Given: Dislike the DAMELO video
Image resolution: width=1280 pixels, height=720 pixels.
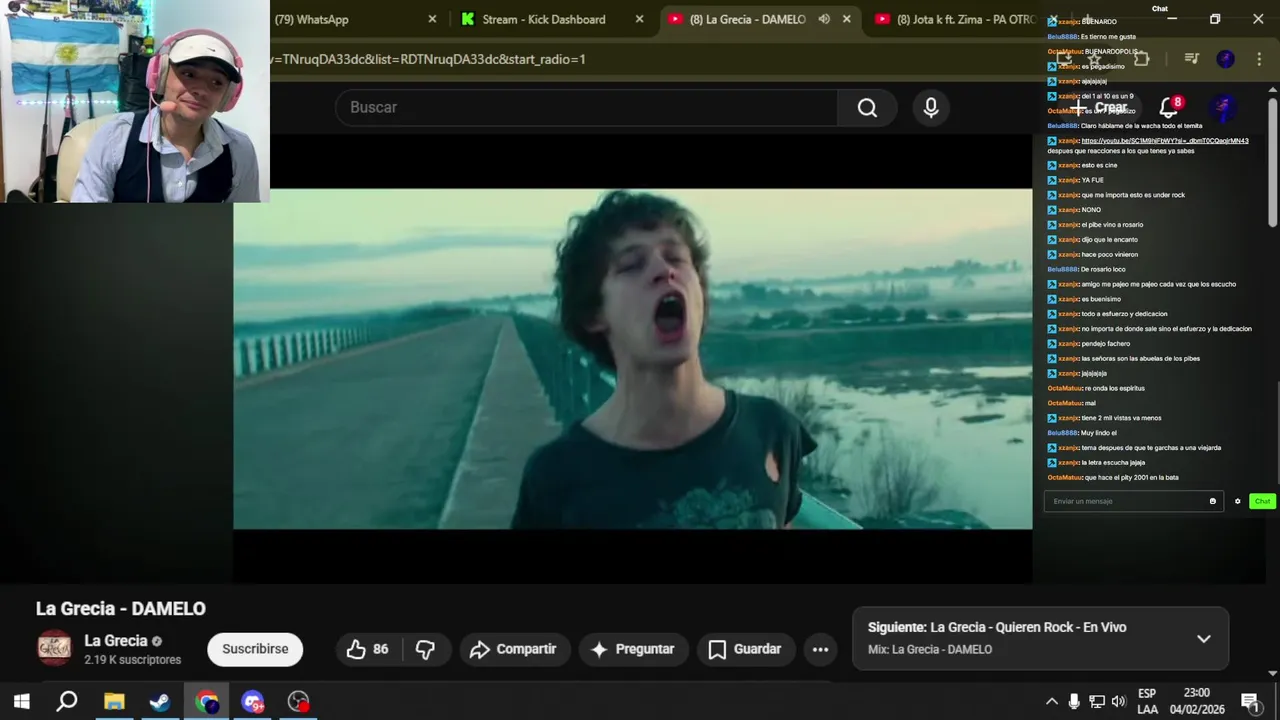Looking at the screenshot, I should click(425, 649).
